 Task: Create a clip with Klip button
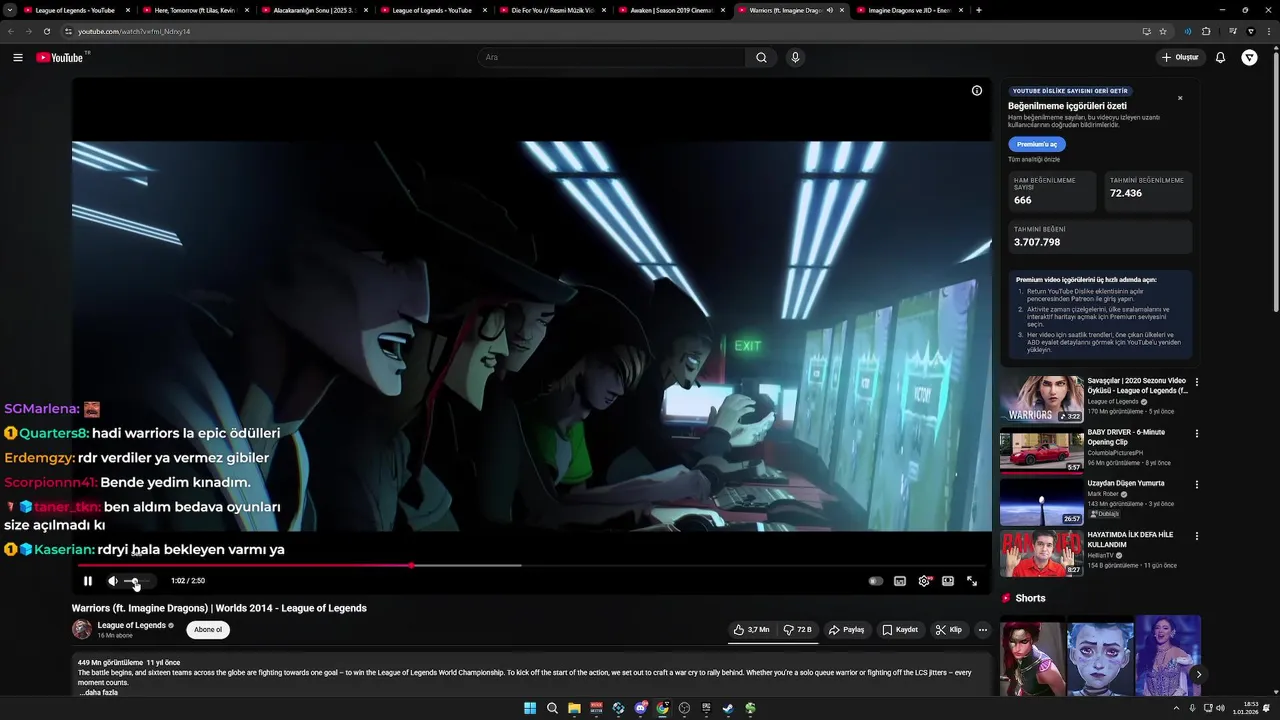coord(948,630)
